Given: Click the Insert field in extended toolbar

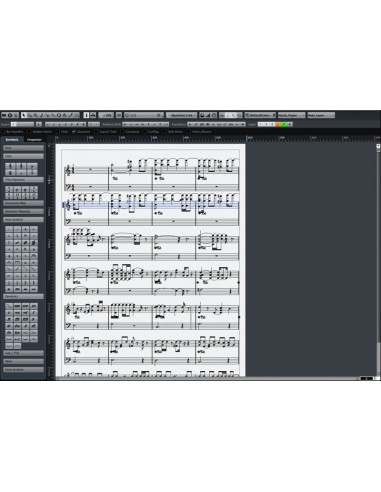Looking at the screenshot, I should [x=22, y=124].
